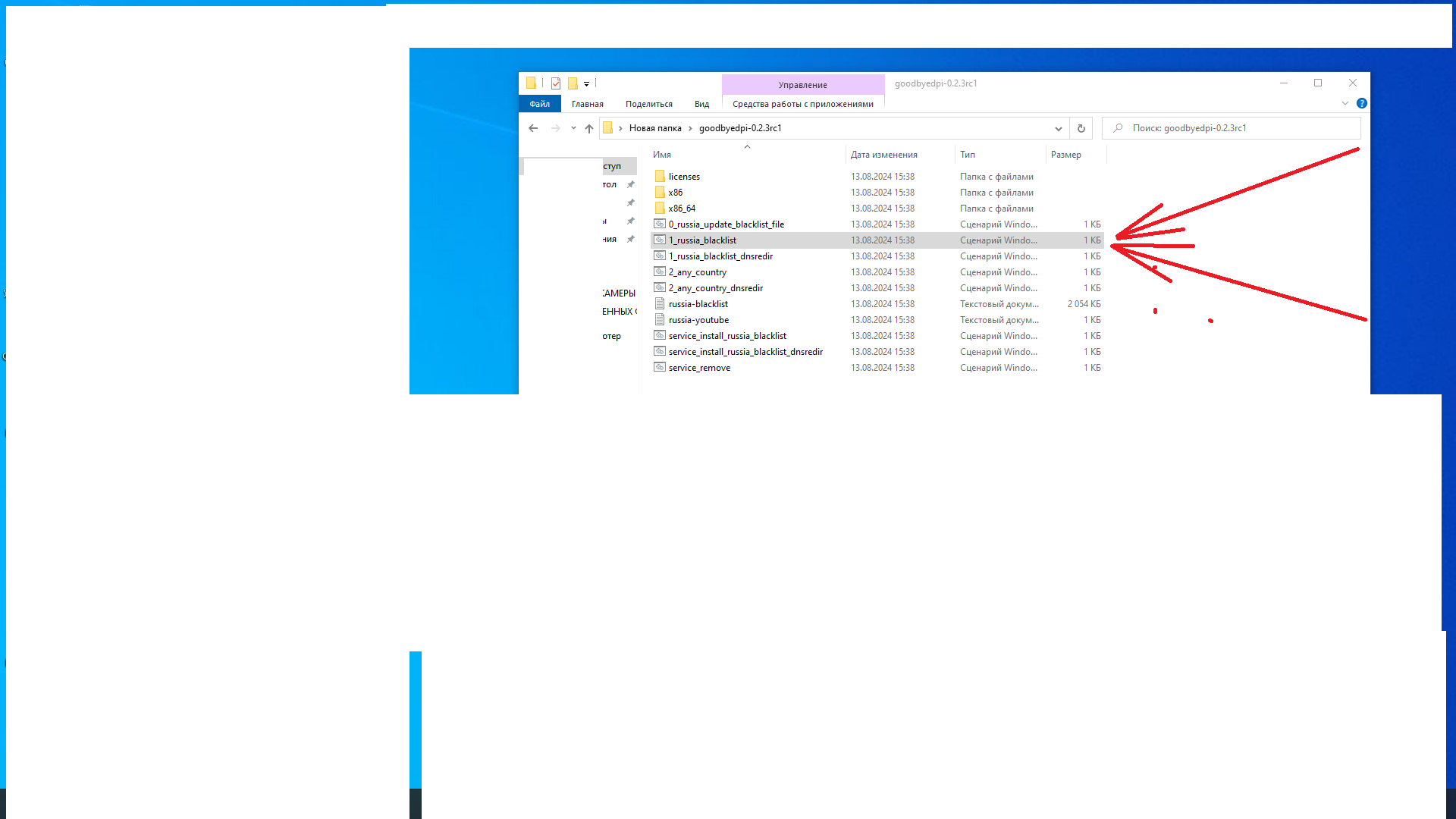1456x819 pixels.
Task: Expand the recent locations dropdown arrow
Action: pos(573,128)
